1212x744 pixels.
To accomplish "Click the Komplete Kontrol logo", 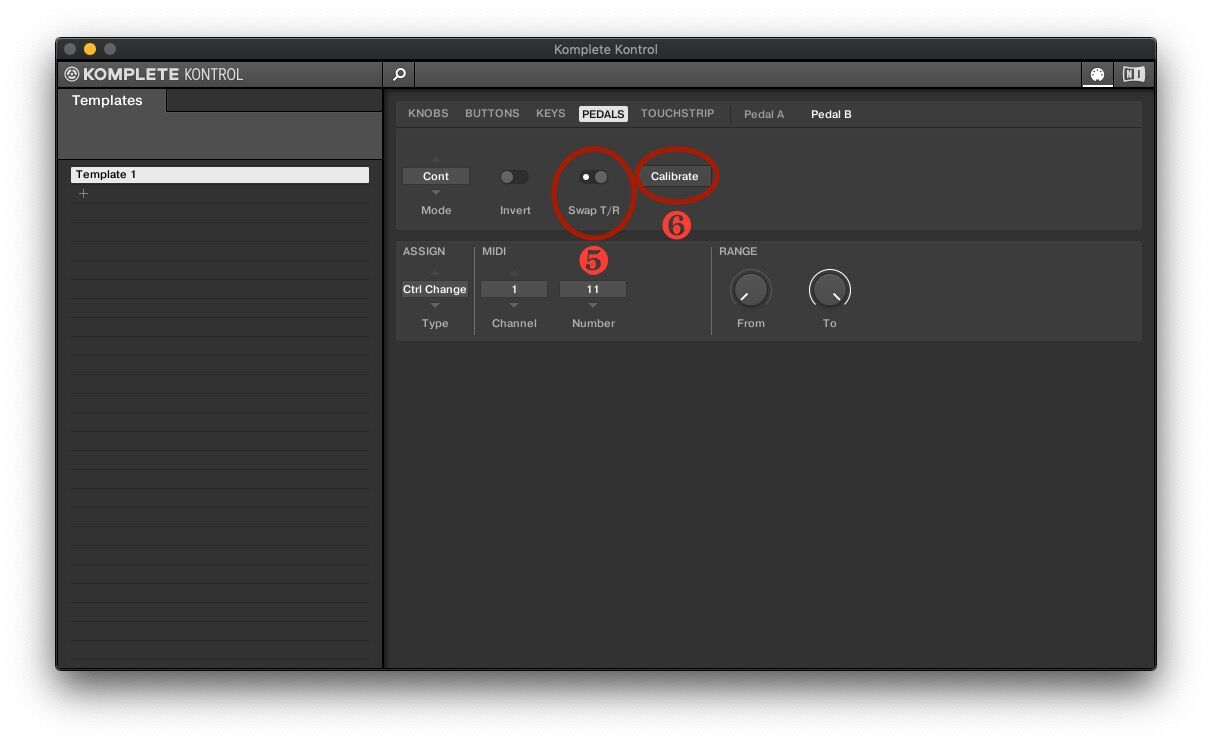I will [154, 74].
